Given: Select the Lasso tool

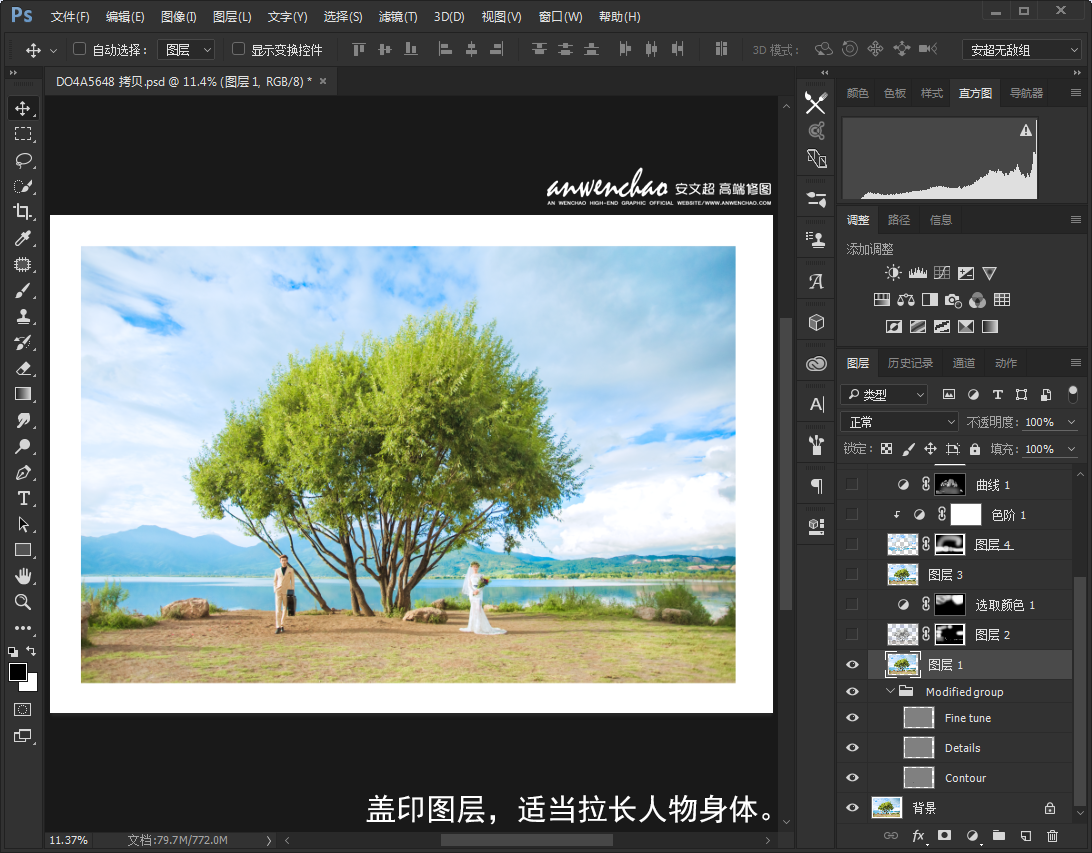Looking at the screenshot, I should click(23, 160).
